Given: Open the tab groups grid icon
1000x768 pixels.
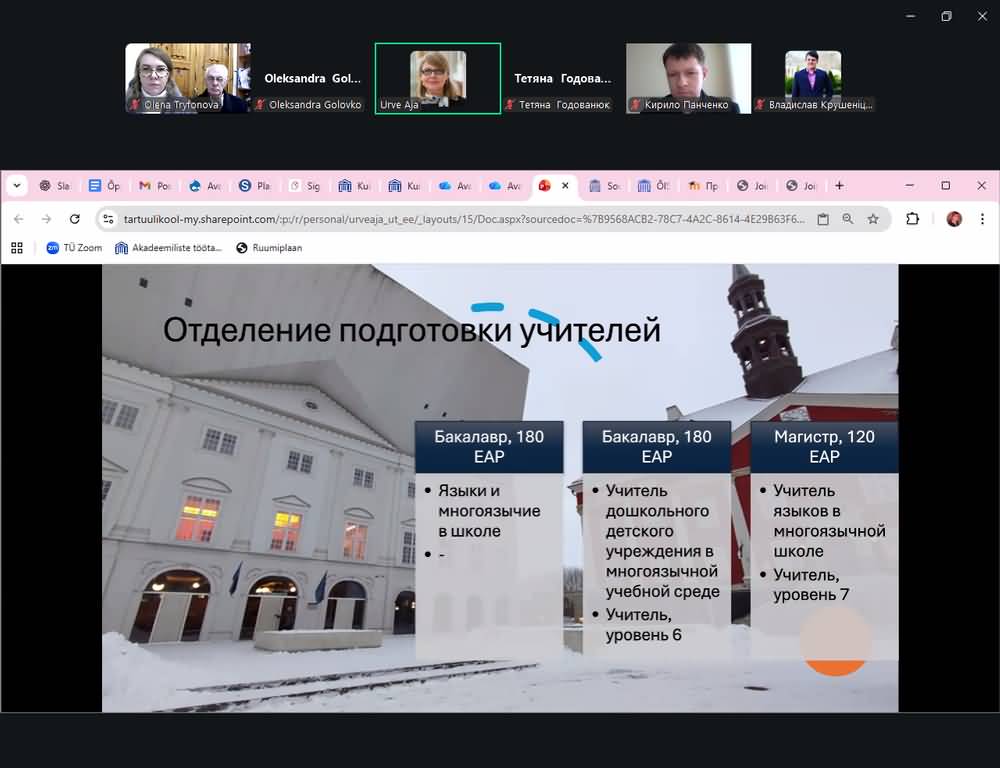Looking at the screenshot, I should tap(16, 247).
